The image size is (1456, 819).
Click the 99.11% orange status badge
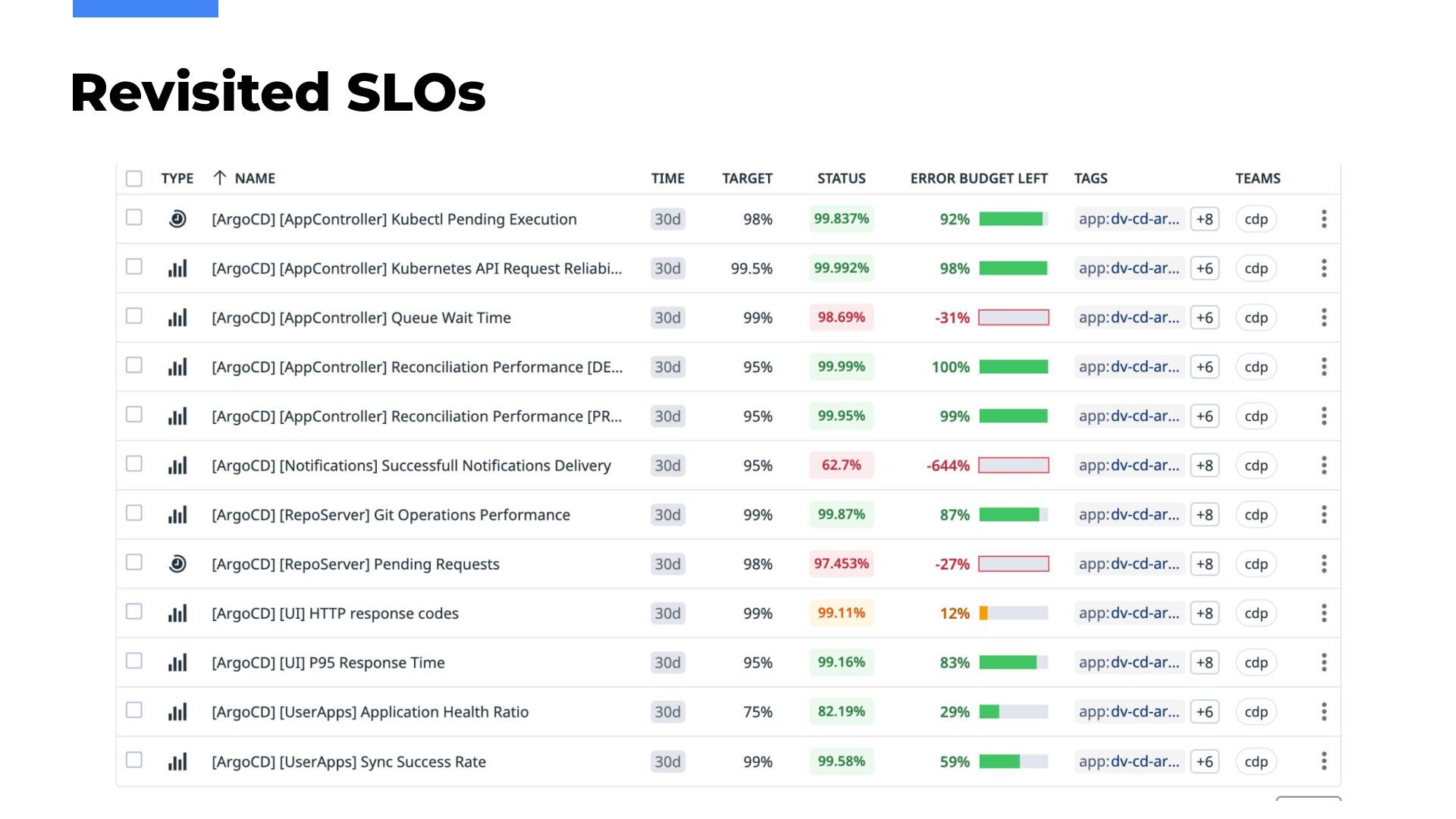[841, 613]
